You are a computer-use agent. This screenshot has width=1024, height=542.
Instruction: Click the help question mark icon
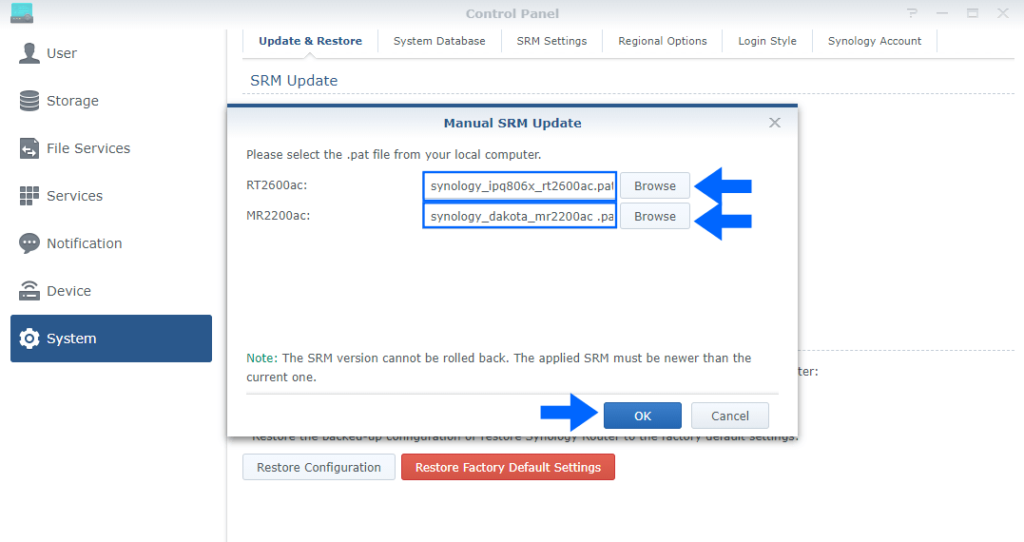912,13
